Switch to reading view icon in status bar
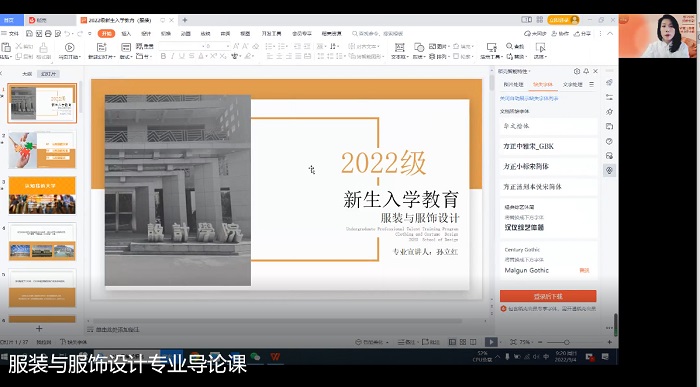Viewport: 700px width, 387px height. tap(473, 342)
